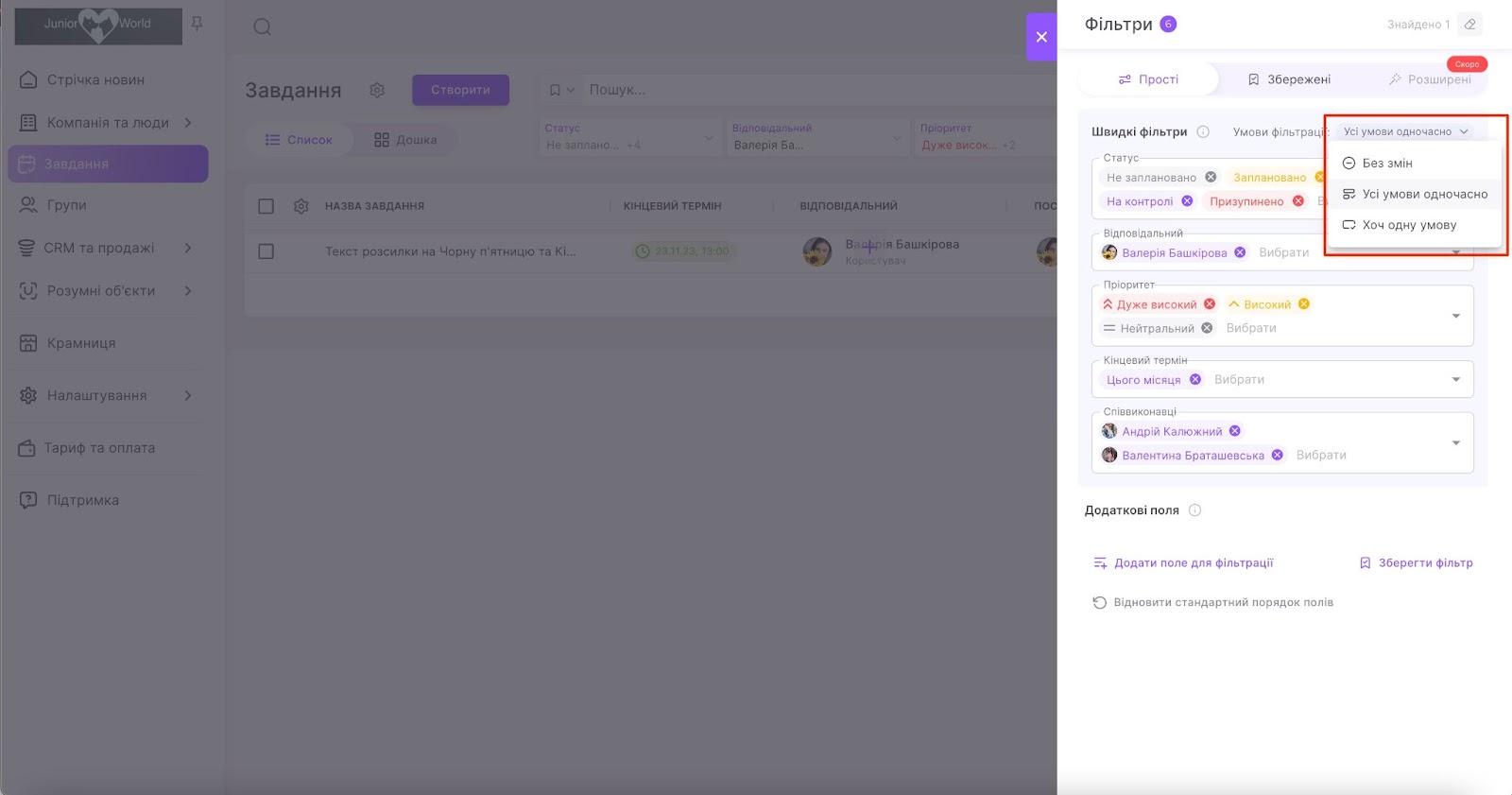Viewport: 1512px width, 795px height.
Task: Click ВІДПОВІДАЛЬНИЙ column header
Action: coord(849,206)
